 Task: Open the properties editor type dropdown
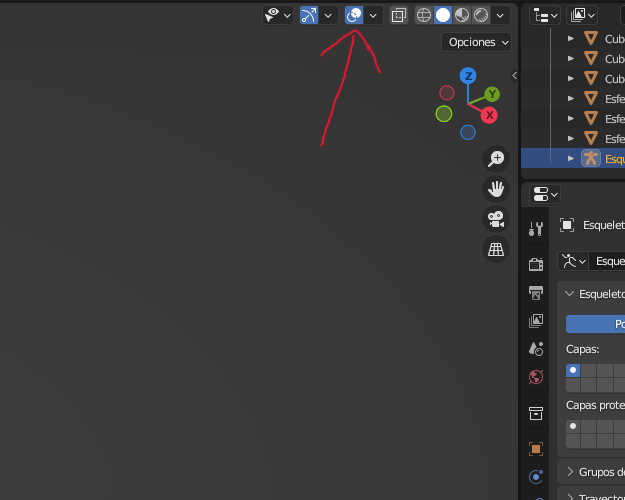click(x=545, y=195)
